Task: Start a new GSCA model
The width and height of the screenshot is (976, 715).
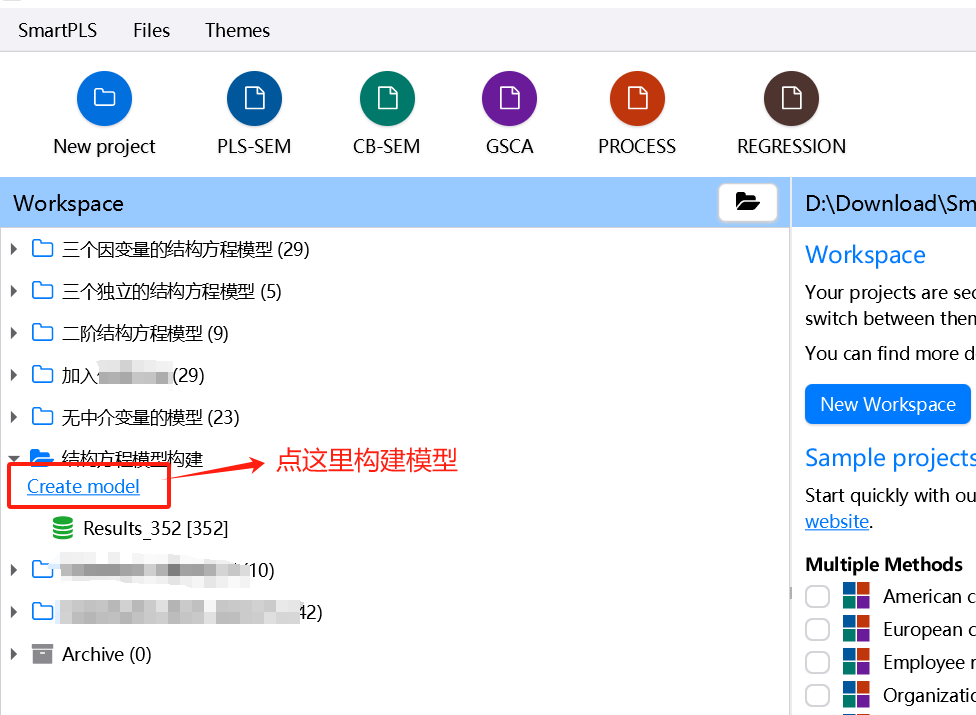Action: point(509,98)
